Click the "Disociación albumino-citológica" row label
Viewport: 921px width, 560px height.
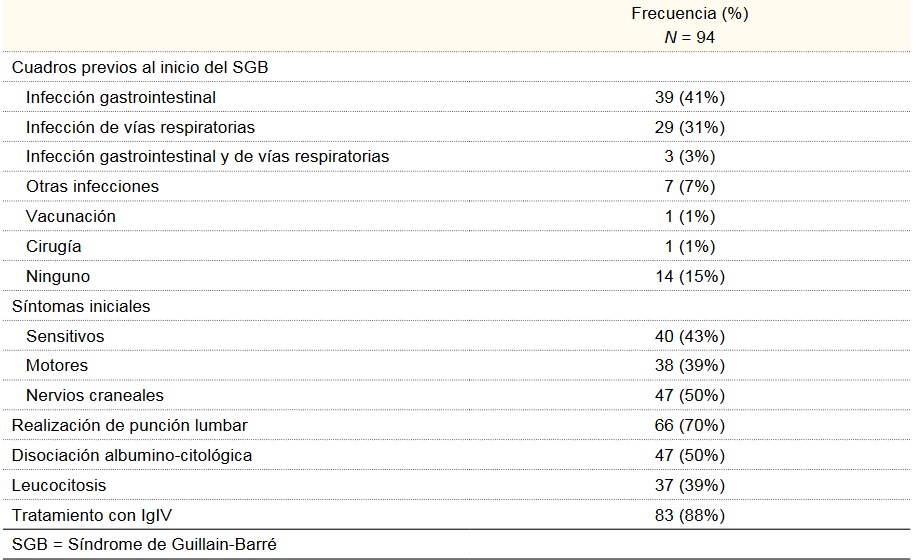132,455
